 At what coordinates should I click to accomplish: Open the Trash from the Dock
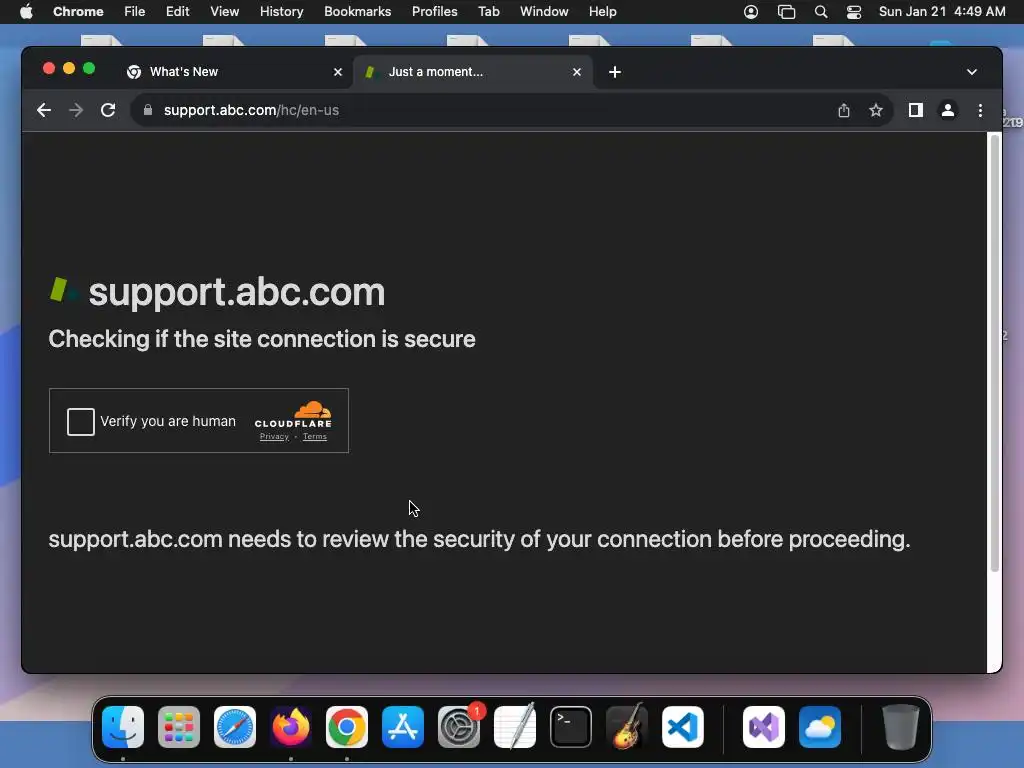point(901,727)
